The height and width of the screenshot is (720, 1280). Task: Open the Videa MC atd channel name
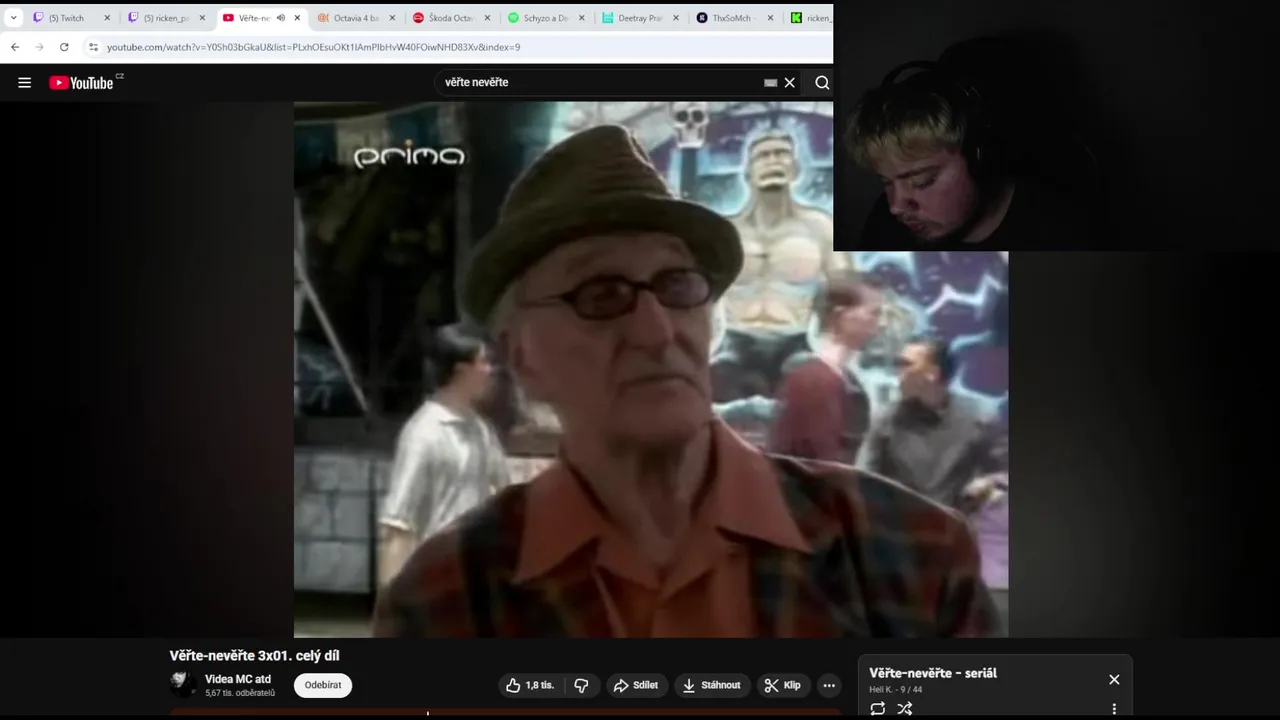[x=238, y=679]
